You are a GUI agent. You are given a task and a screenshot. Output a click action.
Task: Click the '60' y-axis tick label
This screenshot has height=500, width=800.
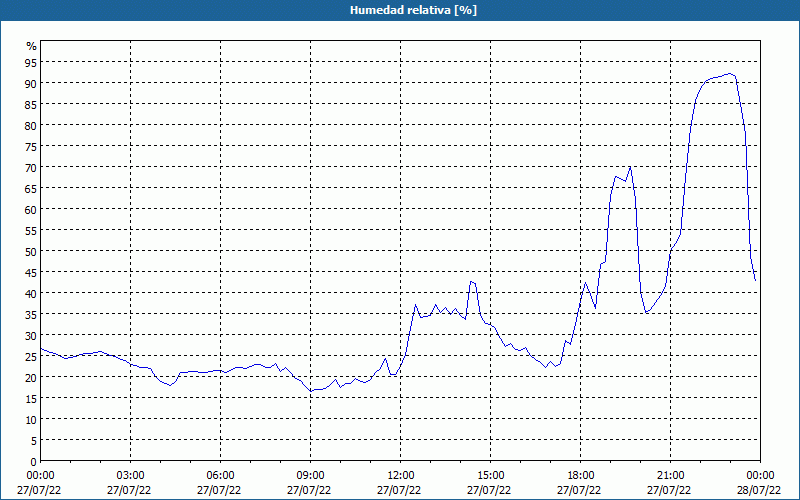[x=31, y=209]
